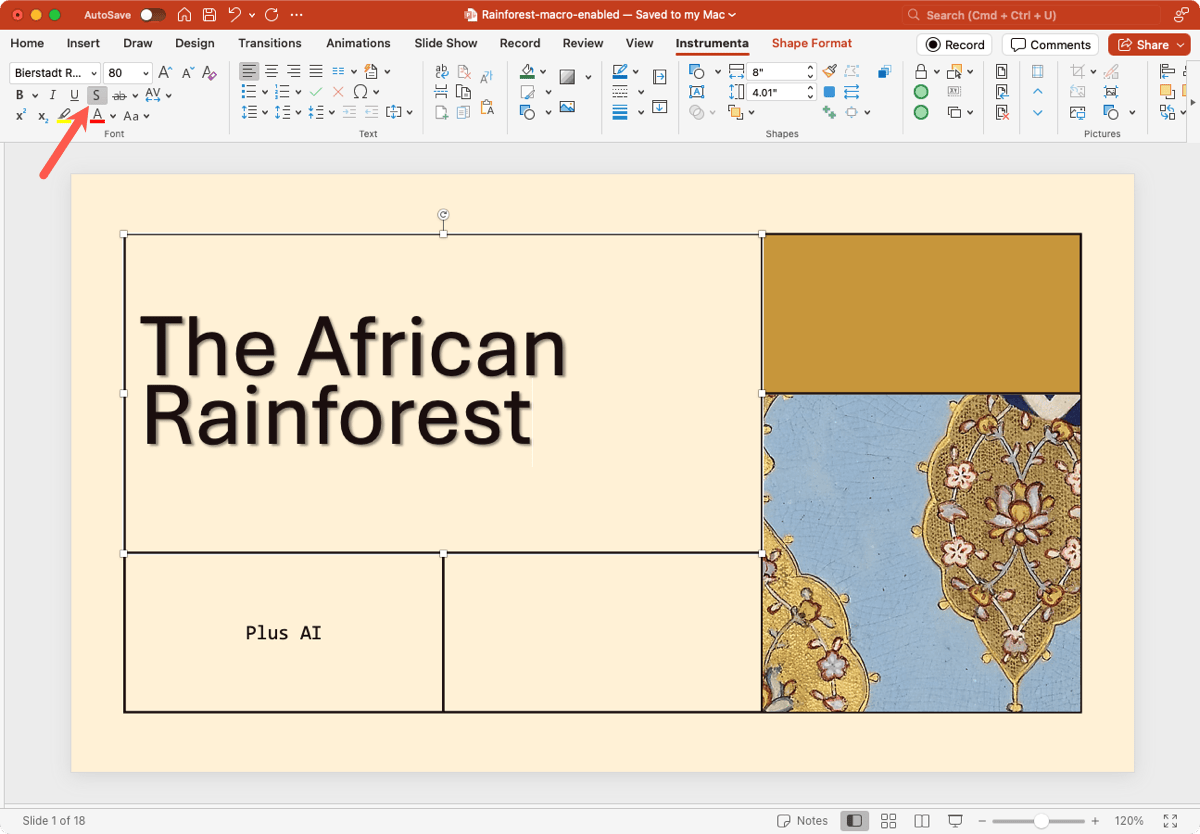Image resolution: width=1200 pixels, height=834 pixels.
Task: Decrease the font size
Action: click(x=187, y=73)
